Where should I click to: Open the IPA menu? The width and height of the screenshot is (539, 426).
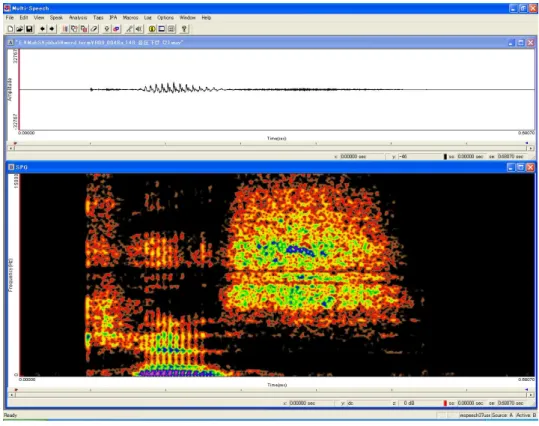(113, 18)
